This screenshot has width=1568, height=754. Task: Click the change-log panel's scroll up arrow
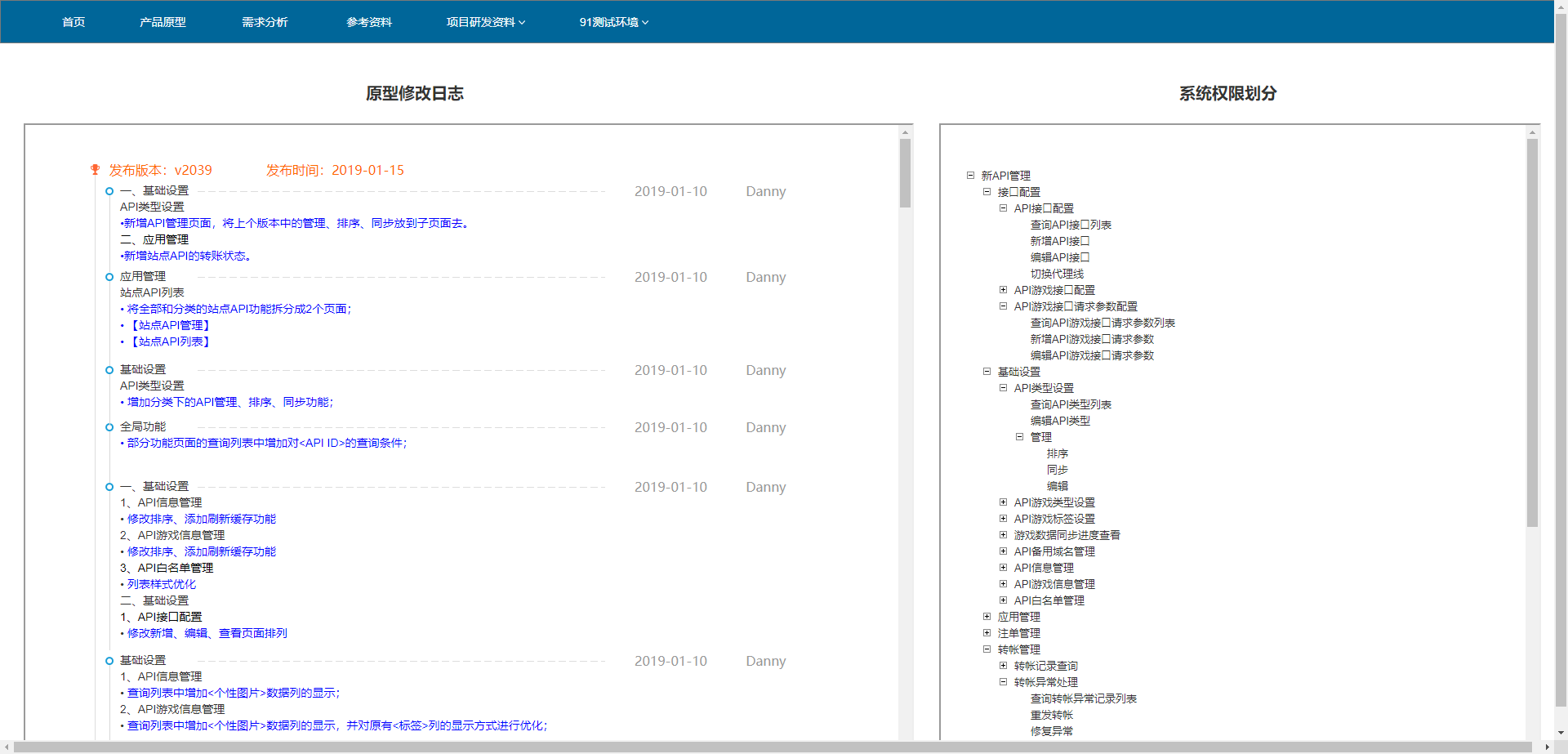pyautogui.click(x=905, y=132)
